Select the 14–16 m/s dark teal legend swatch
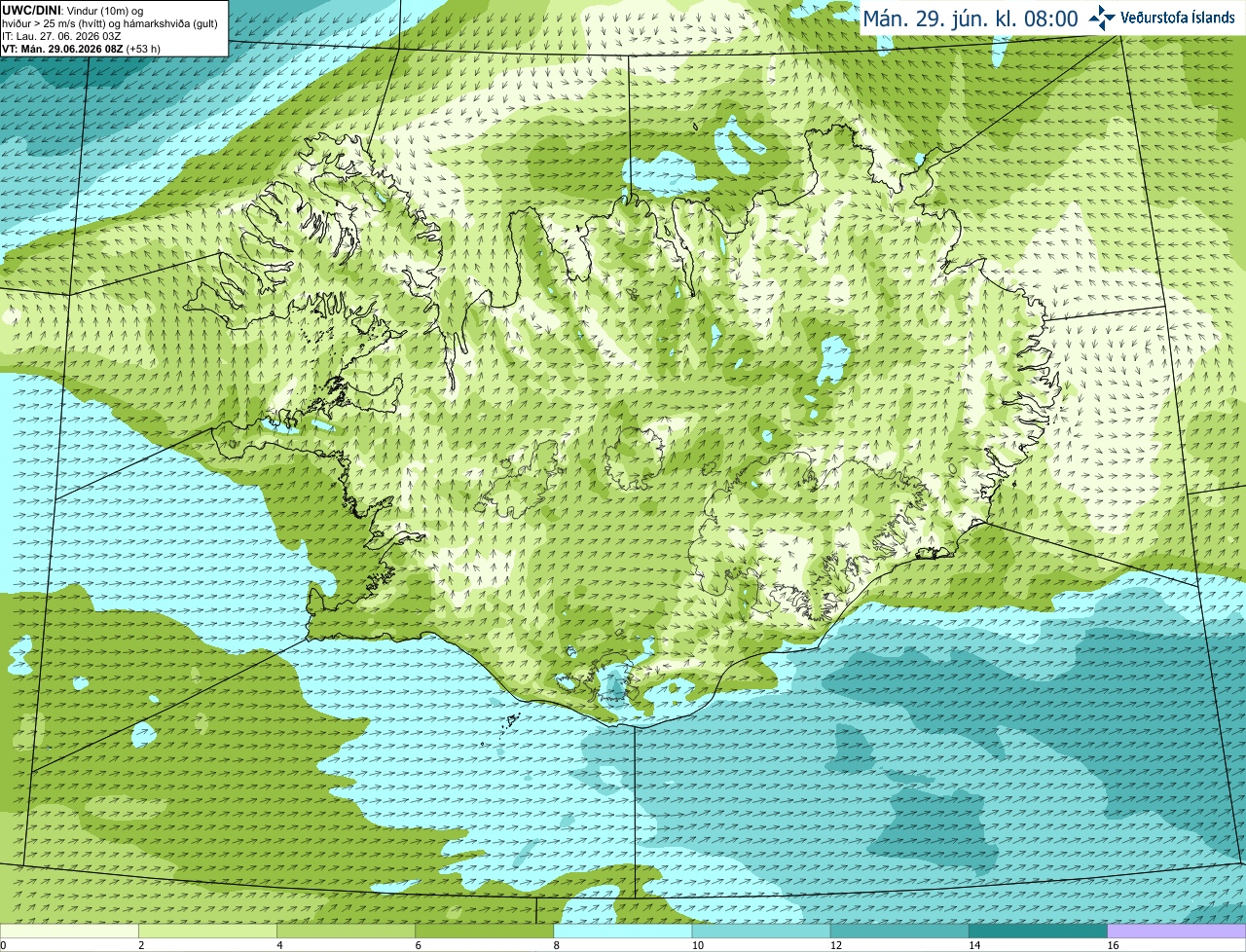Screen dimensions: 1246x952 tap(1039, 931)
